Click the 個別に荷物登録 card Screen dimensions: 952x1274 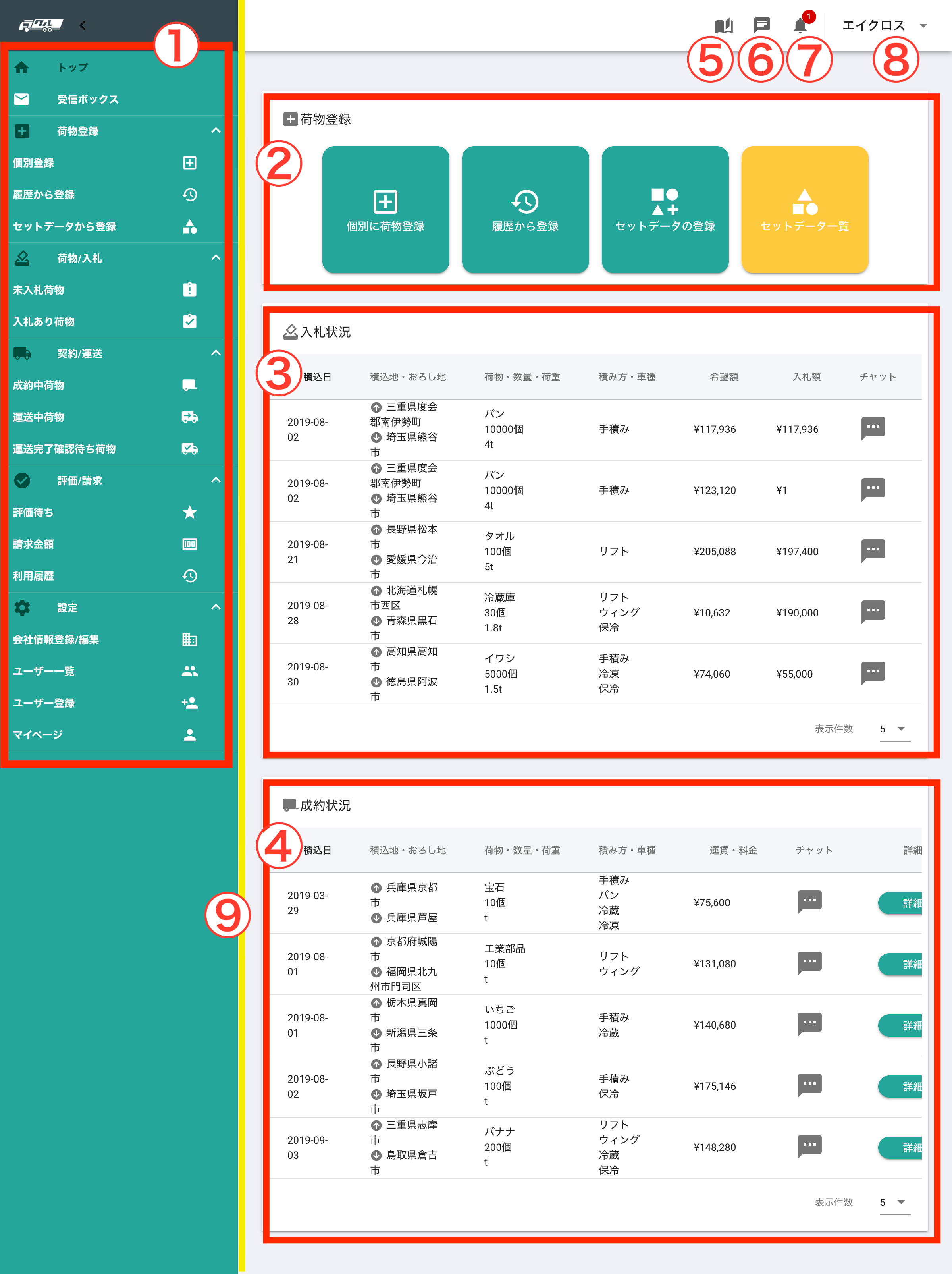click(x=385, y=210)
